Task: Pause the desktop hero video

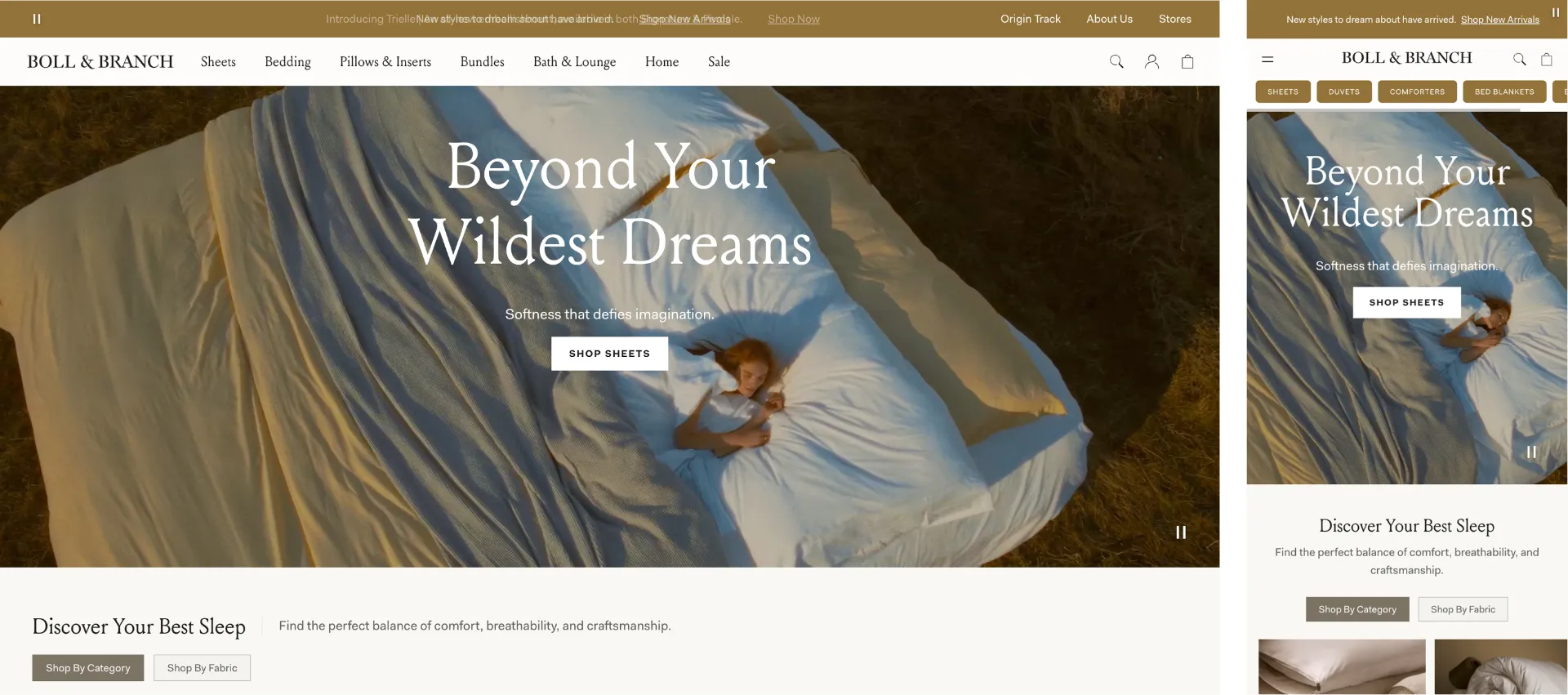Action: coord(1181,532)
